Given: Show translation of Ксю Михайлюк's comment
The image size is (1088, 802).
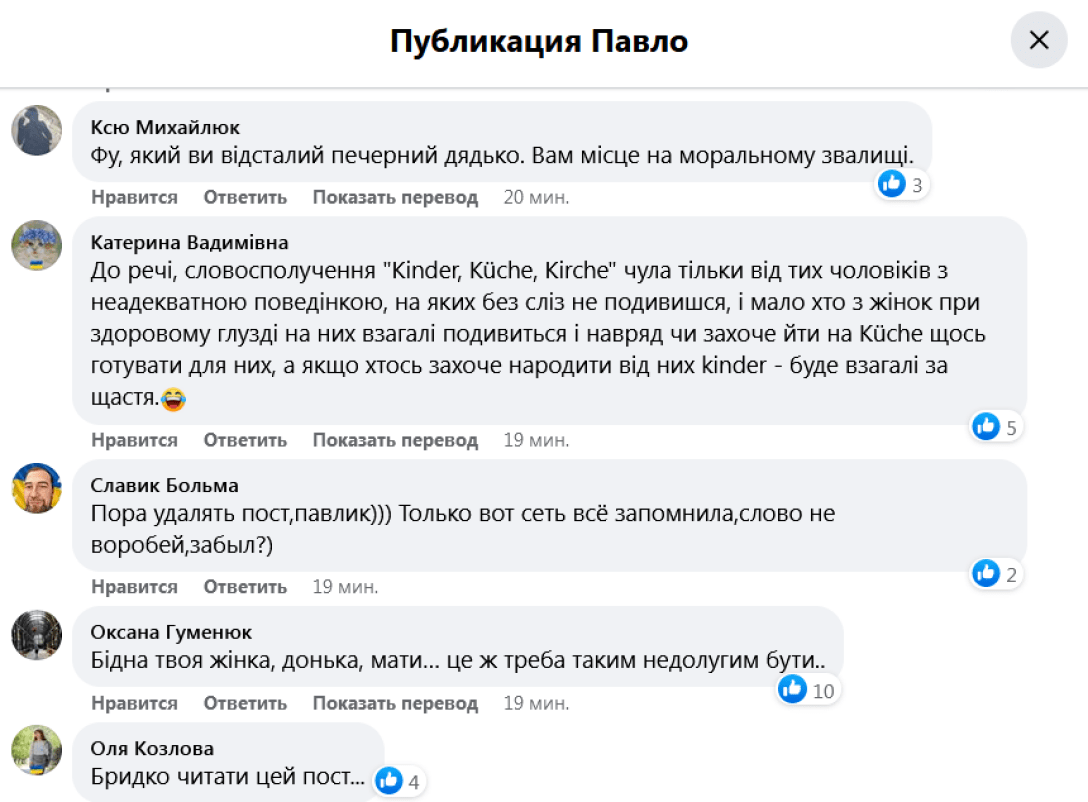Looking at the screenshot, I should (x=395, y=197).
